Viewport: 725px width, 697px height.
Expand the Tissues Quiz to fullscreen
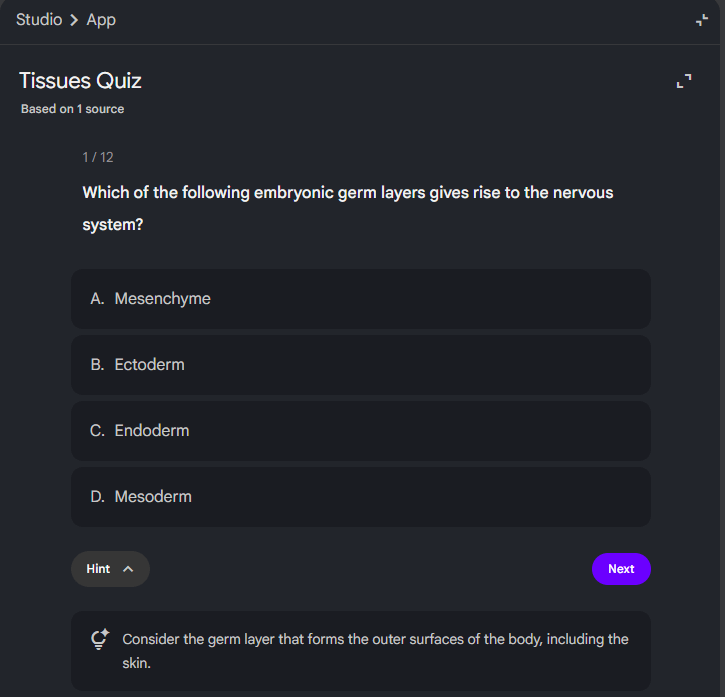(x=684, y=81)
